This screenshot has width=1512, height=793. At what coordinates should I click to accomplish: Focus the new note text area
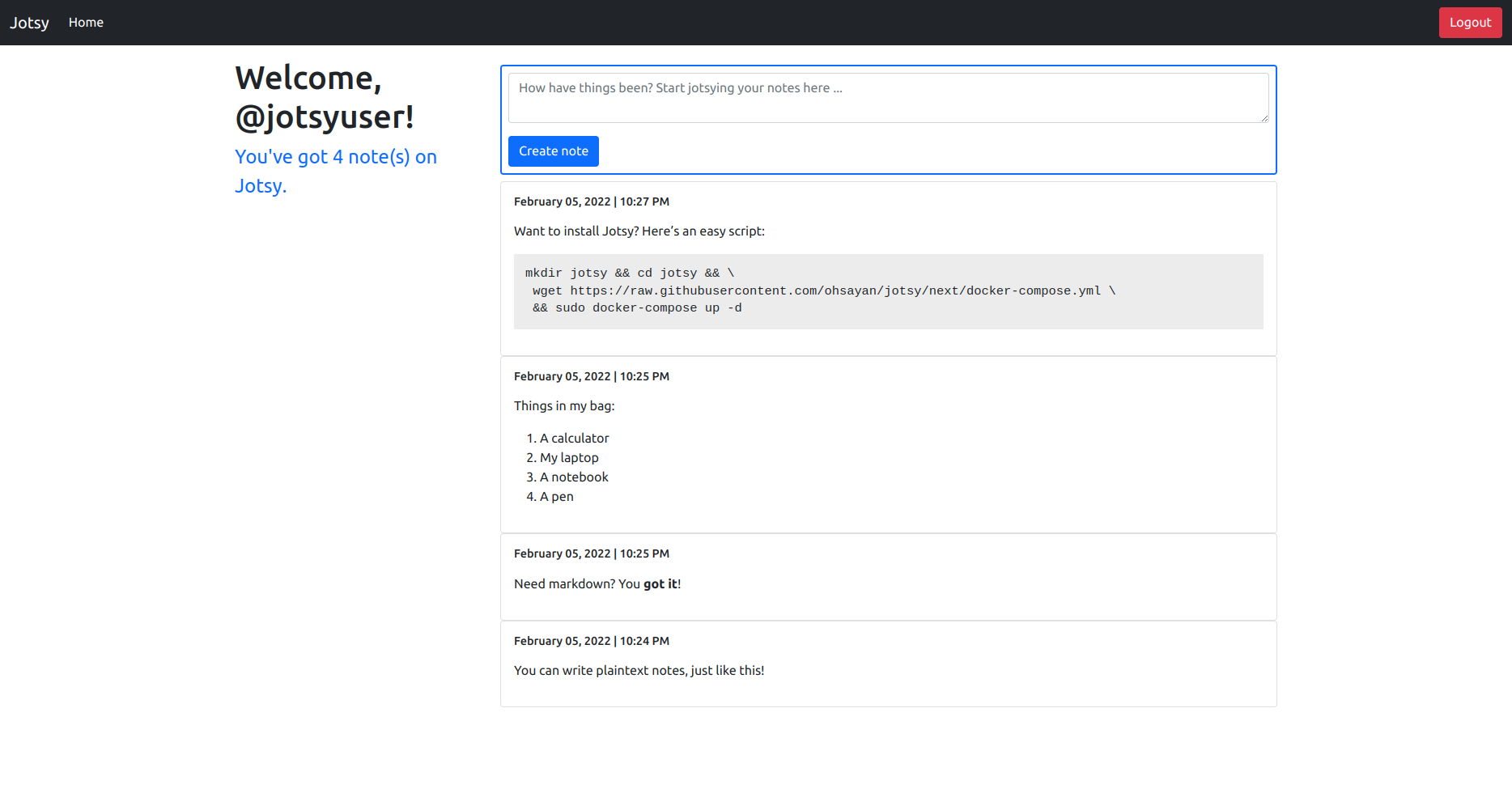click(x=887, y=98)
